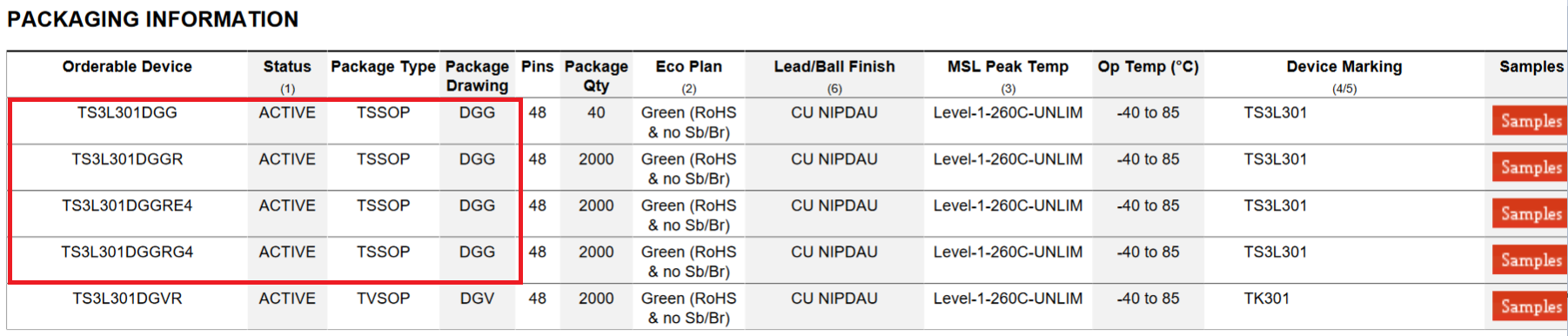
Task: Select the TS3L301DGGRG4 device name
Action: [127, 252]
